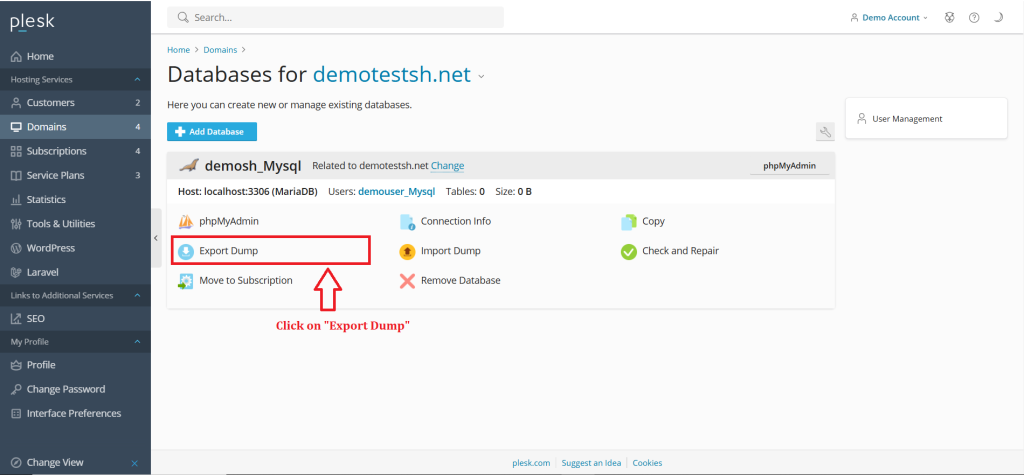The width and height of the screenshot is (1024, 475).
Task: Click Change next to the related domain
Action: click(447, 166)
